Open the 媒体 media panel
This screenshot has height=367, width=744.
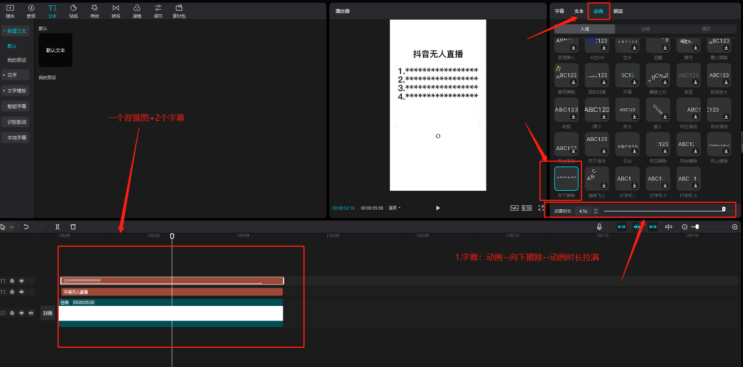tap(10, 10)
